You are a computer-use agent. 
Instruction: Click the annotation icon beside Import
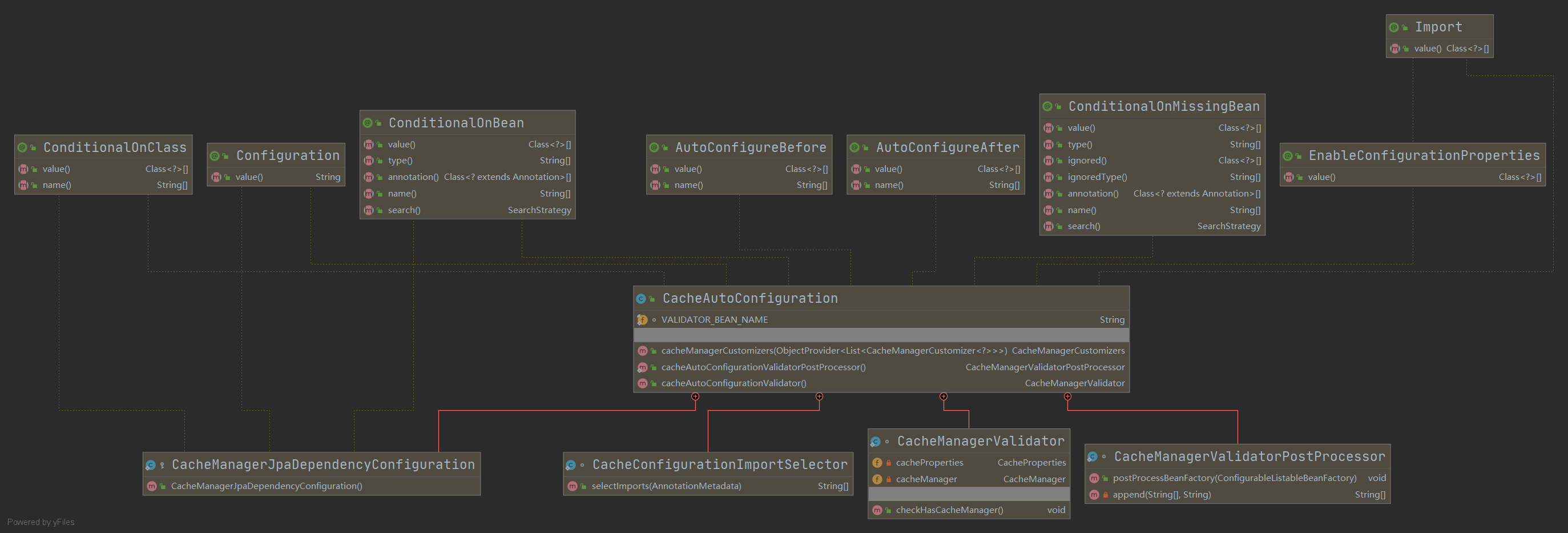(1393, 27)
